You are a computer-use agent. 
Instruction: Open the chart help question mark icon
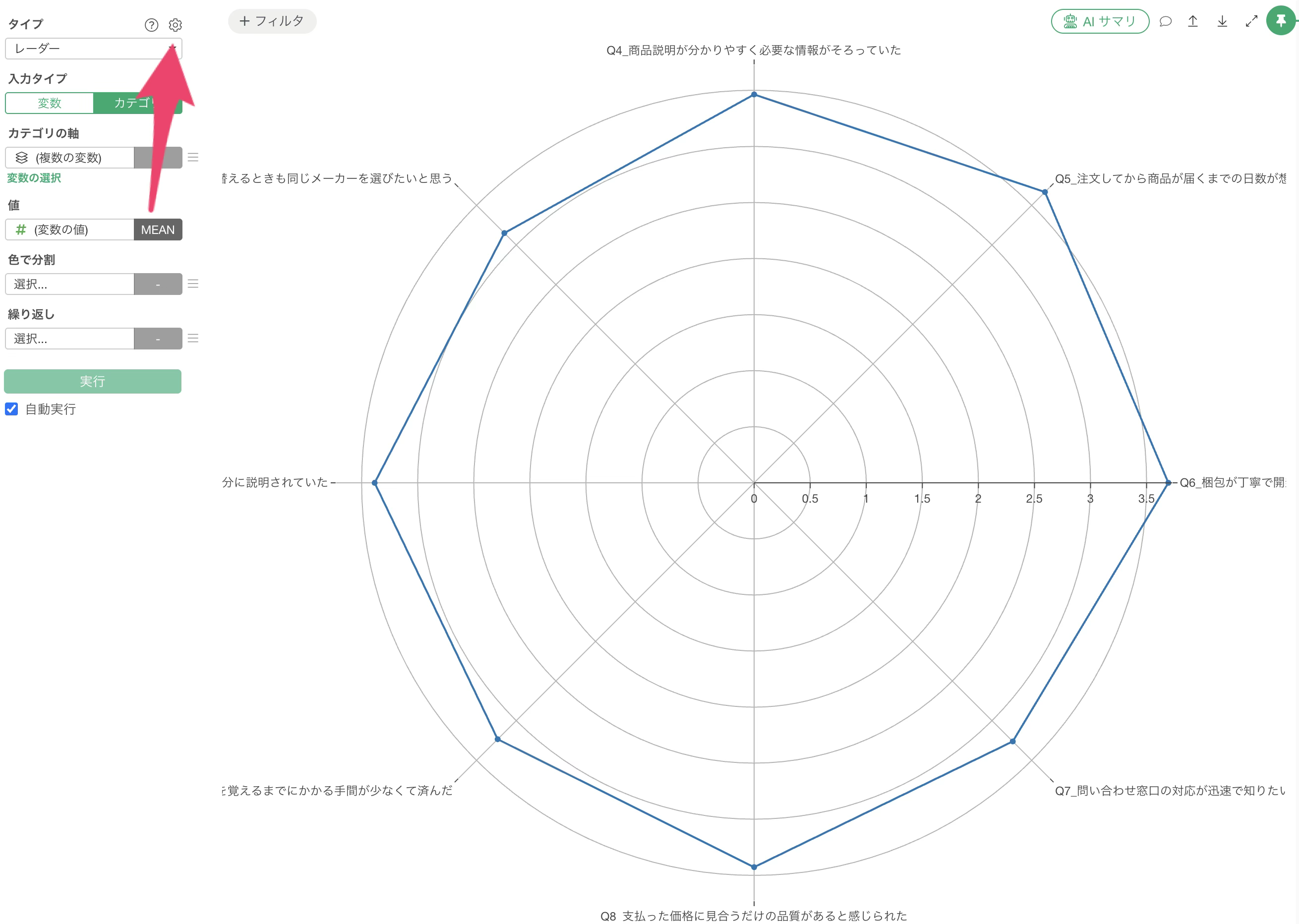click(151, 25)
